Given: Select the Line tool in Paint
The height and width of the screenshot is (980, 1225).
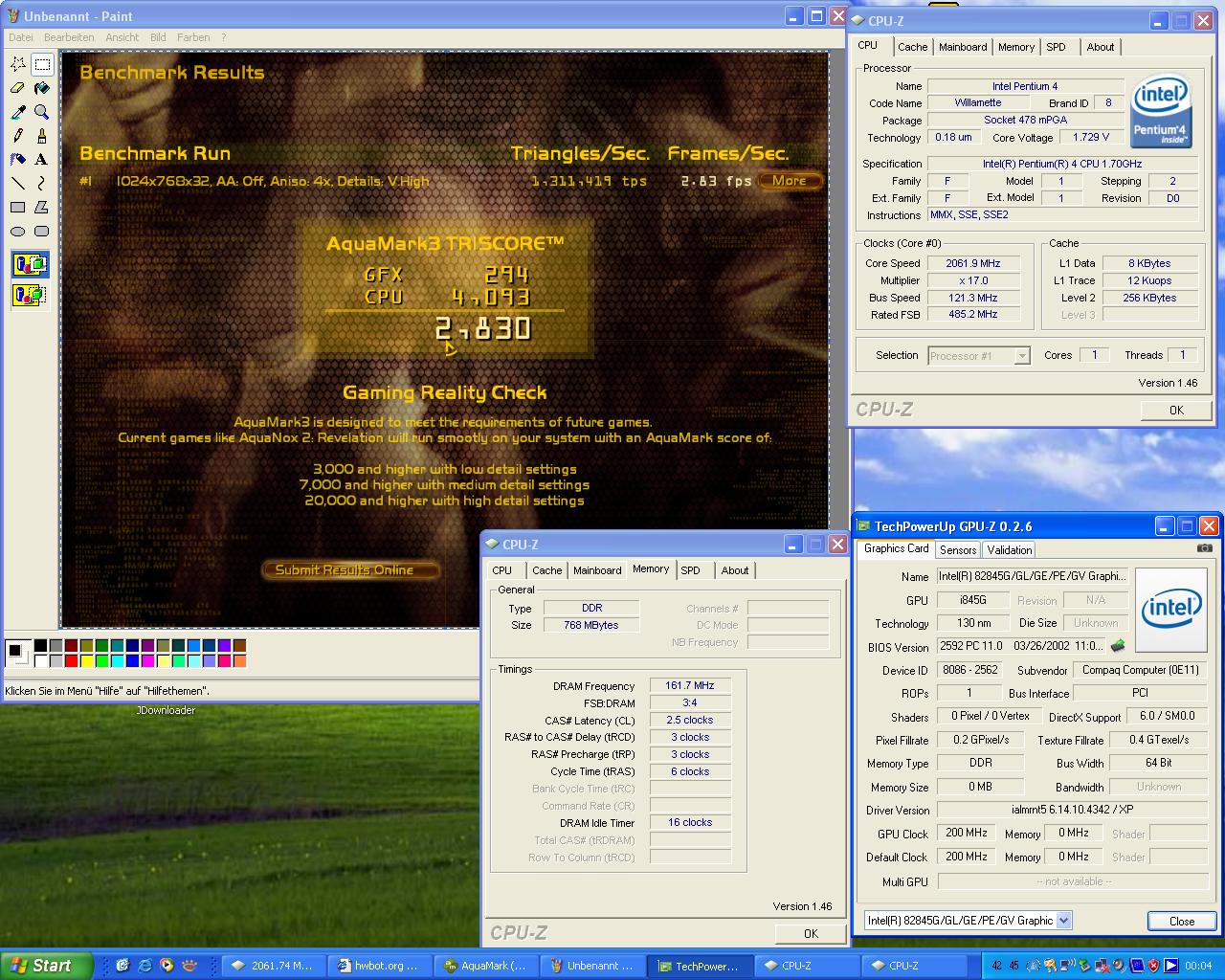Looking at the screenshot, I should 17,184.
